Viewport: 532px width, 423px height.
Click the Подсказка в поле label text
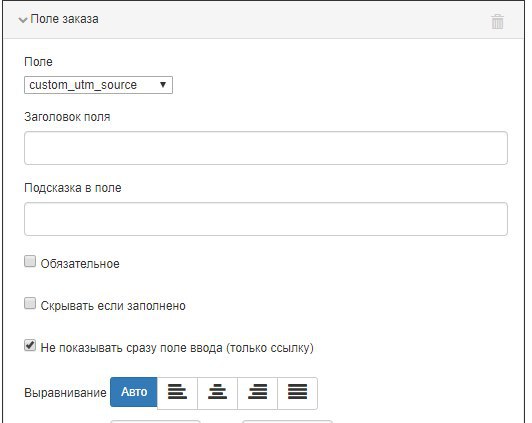point(73,188)
